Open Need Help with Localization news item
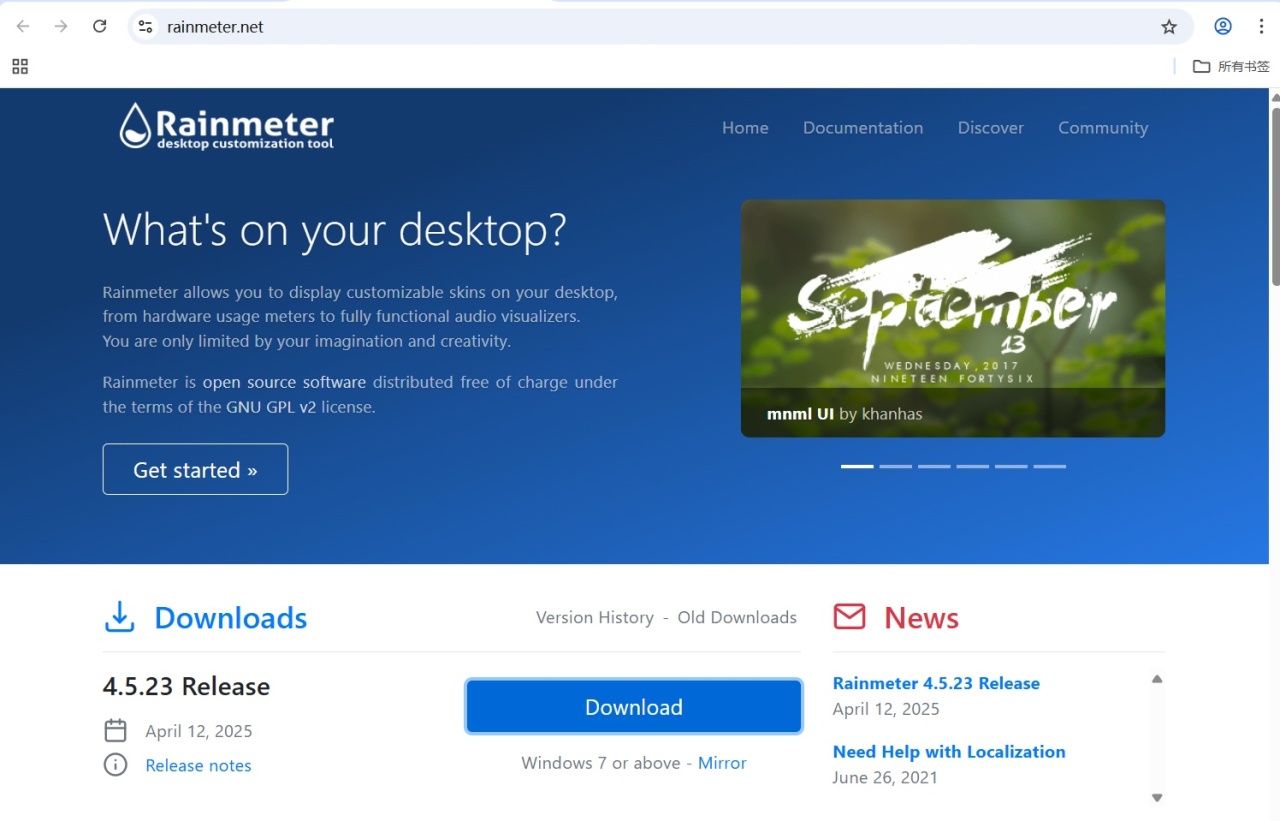 pyautogui.click(x=949, y=752)
